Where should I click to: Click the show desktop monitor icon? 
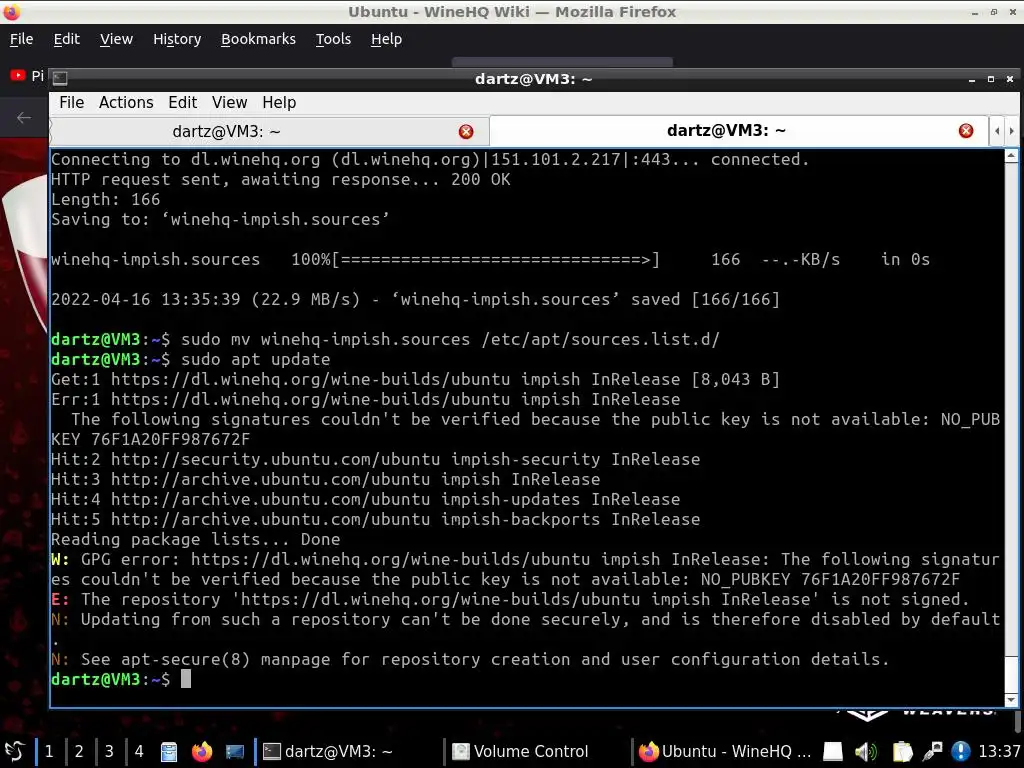click(x=234, y=752)
